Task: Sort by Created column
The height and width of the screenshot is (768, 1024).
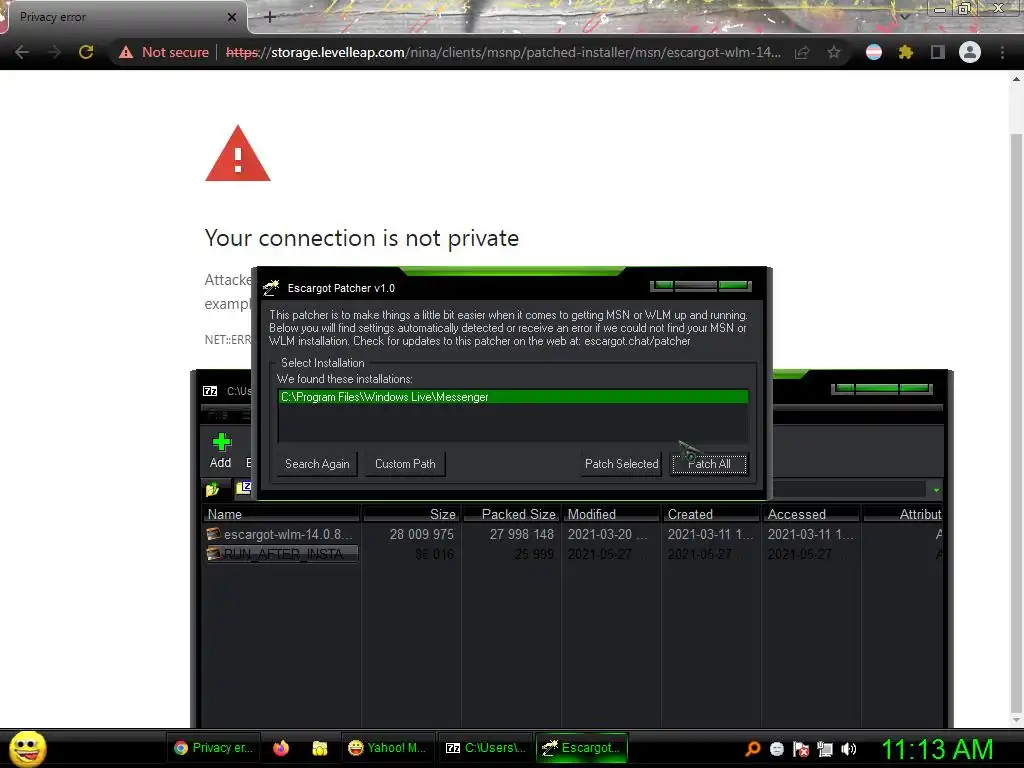Action: pos(712,514)
